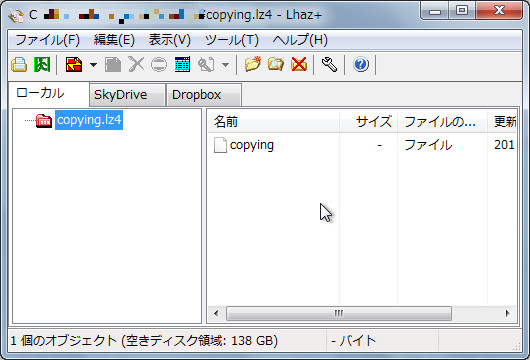Click the green compress icon in toolbar
The width and height of the screenshot is (530, 360).
(x=42, y=64)
